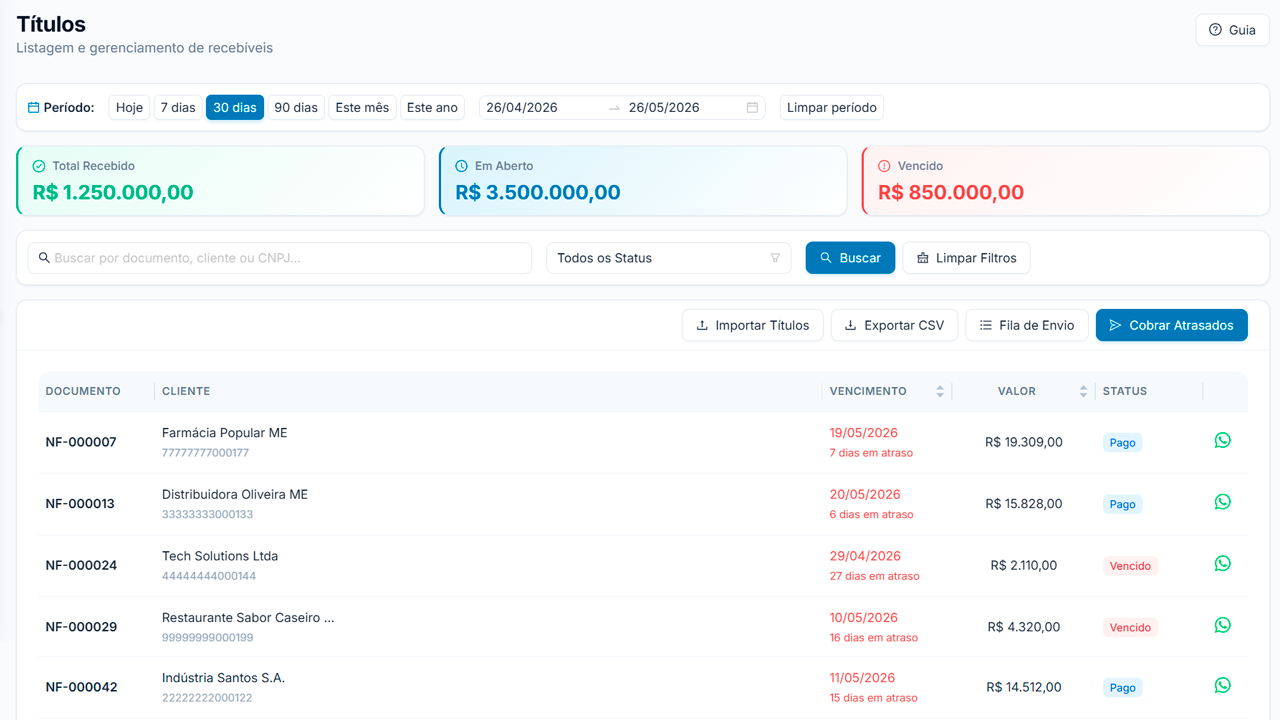Image resolution: width=1280 pixels, height=720 pixels.
Task: Click value R$ 15.828,00
Action: (x=1023, y=504)
